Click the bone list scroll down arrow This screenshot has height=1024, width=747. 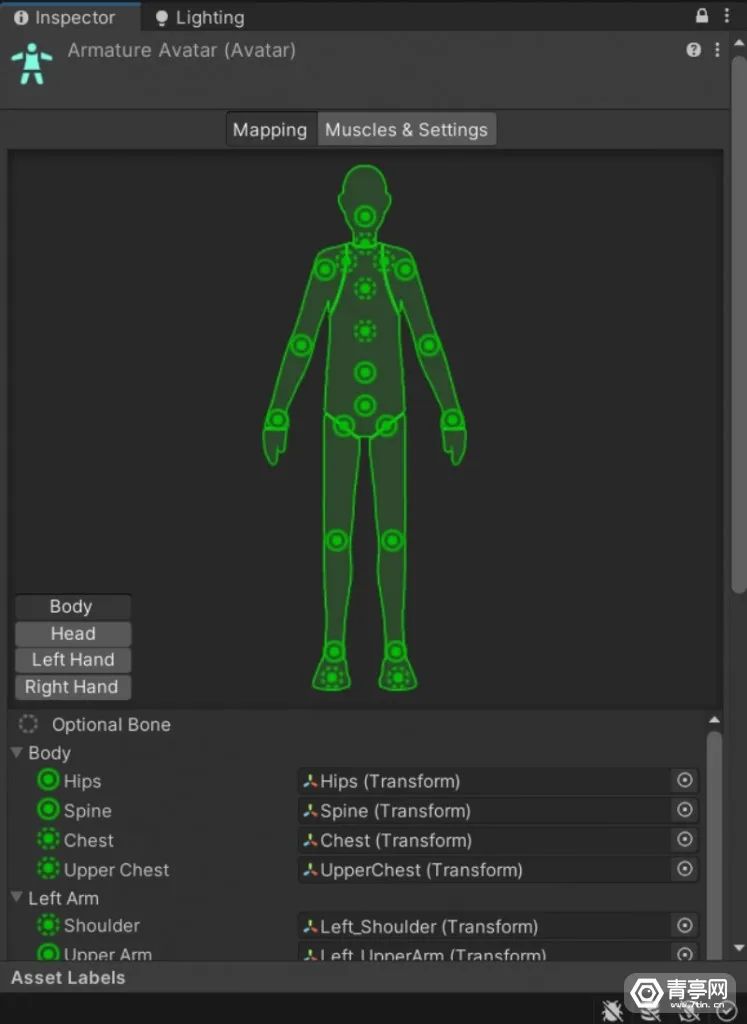(739, 948)
